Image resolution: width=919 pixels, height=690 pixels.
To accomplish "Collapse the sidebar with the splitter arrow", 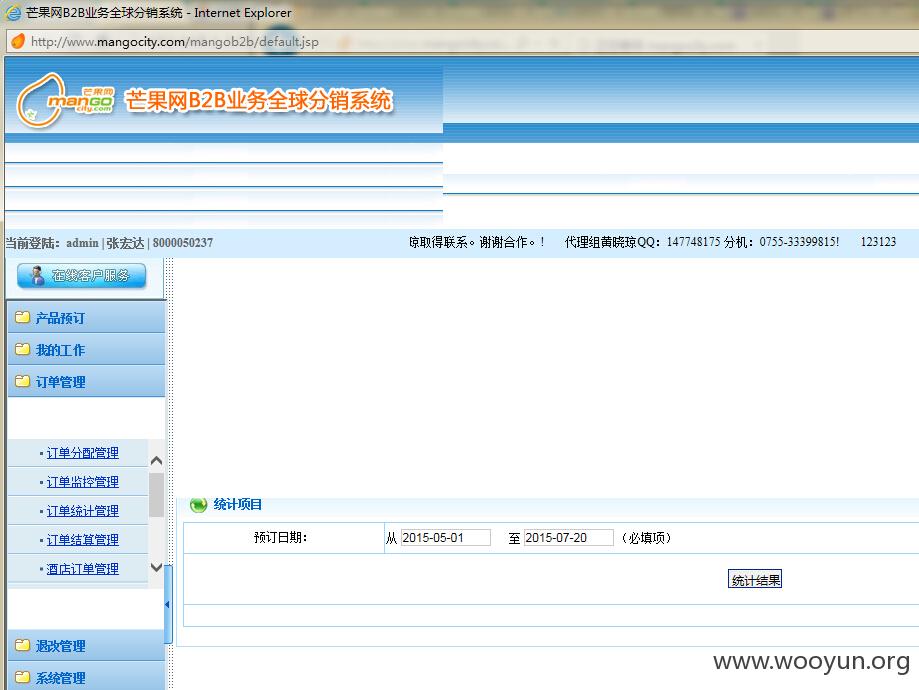I will (x=168, y=604).
